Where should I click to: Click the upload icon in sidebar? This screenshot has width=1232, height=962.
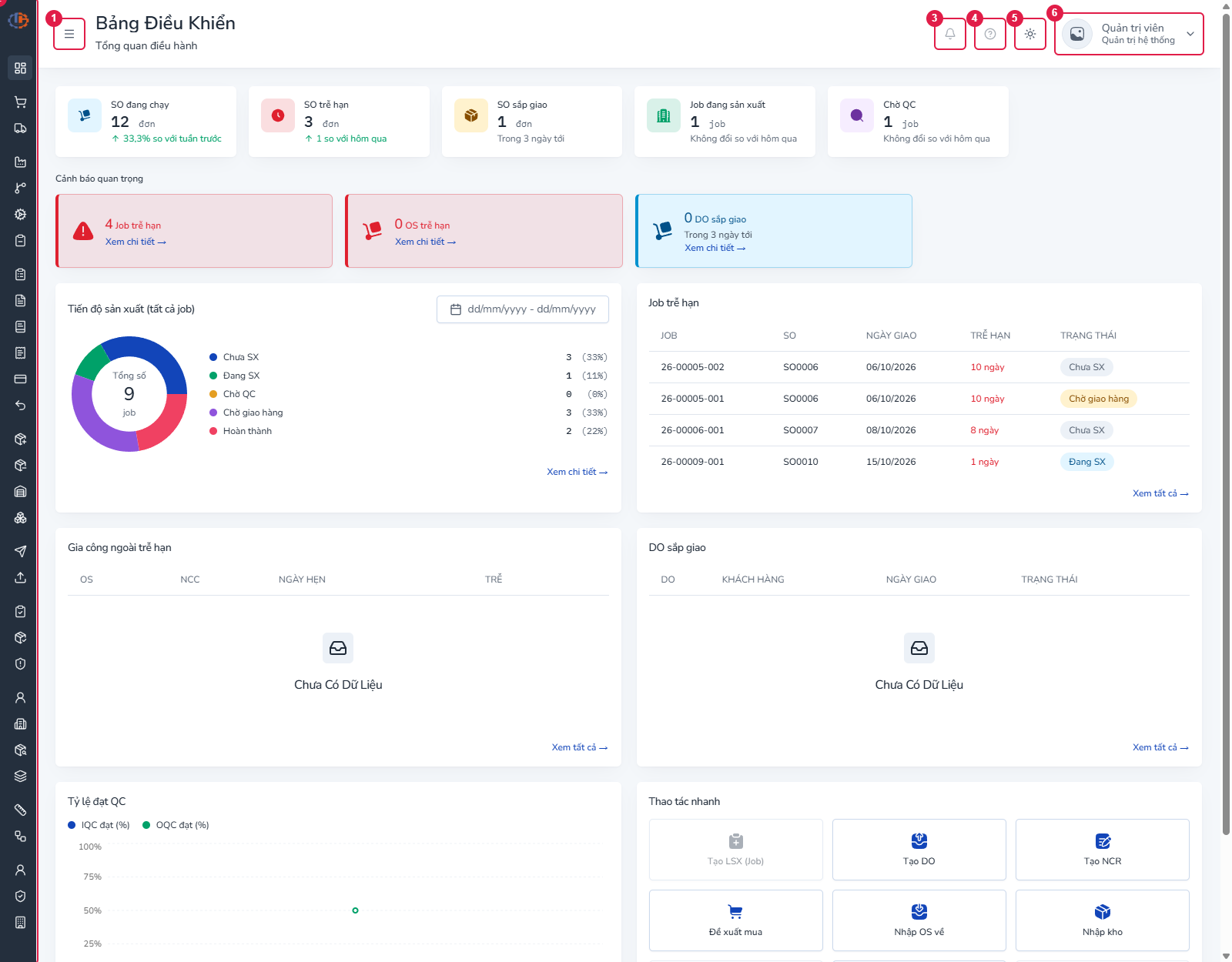21,577
